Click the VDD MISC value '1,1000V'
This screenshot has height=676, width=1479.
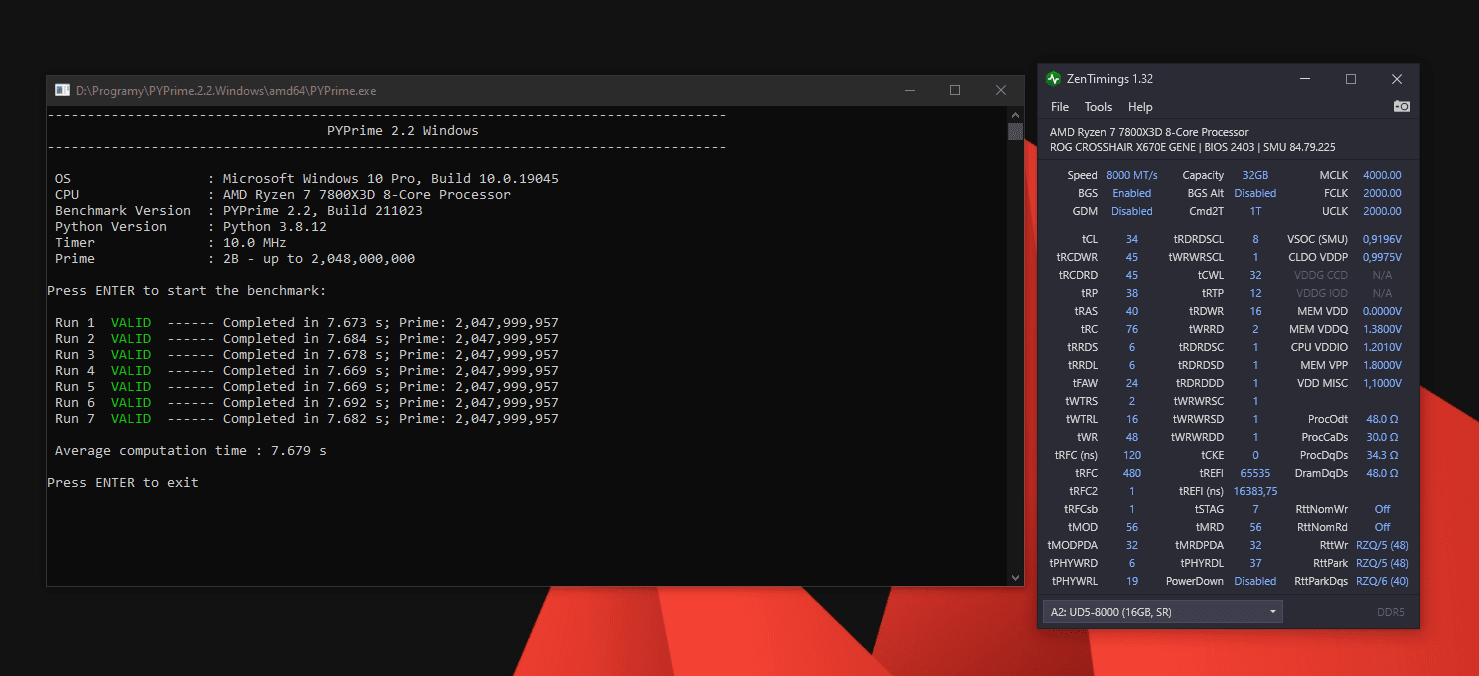[1382, 383]
